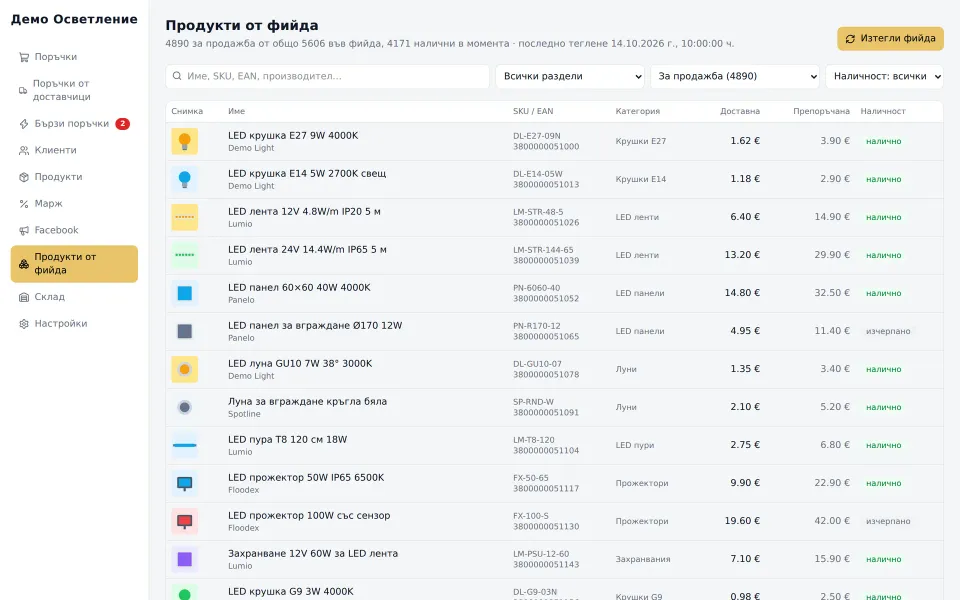This screenshot has height=600, width=960.
Task: Click SKU DL-E14-05W
Action: pos(538,174)
